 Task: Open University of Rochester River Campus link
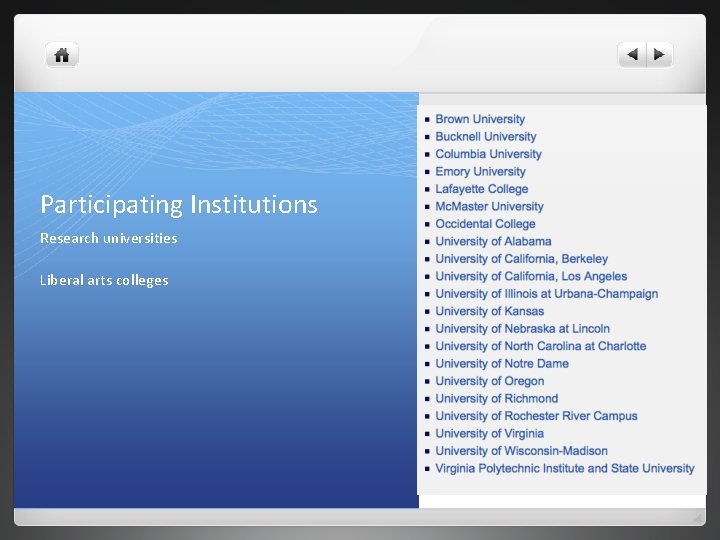pos(536,416)
